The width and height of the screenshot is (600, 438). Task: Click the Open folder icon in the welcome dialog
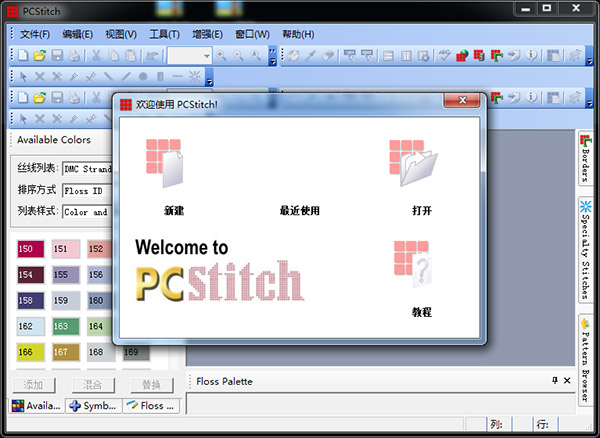(x=413, y=163)
